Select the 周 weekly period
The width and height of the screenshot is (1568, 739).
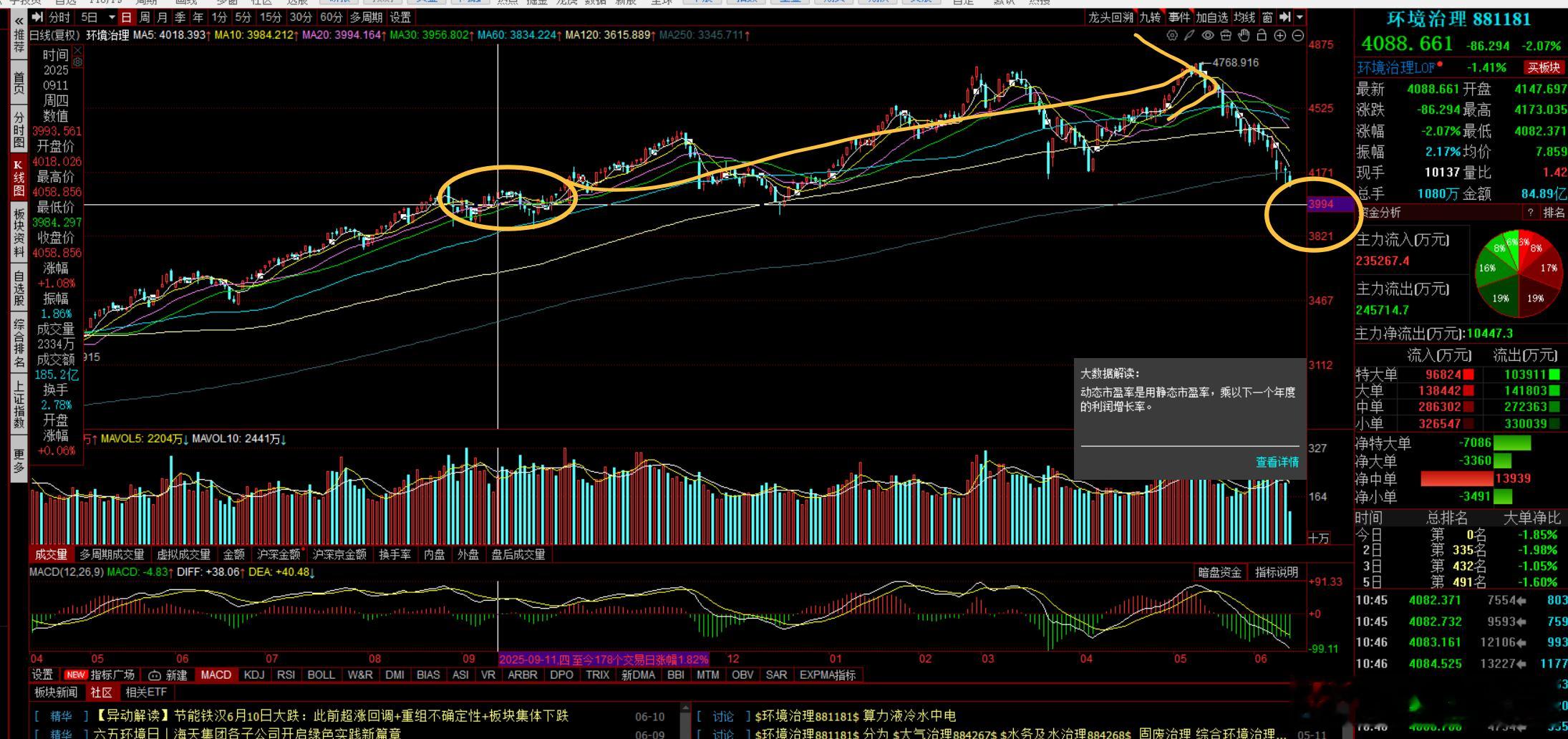145,17
